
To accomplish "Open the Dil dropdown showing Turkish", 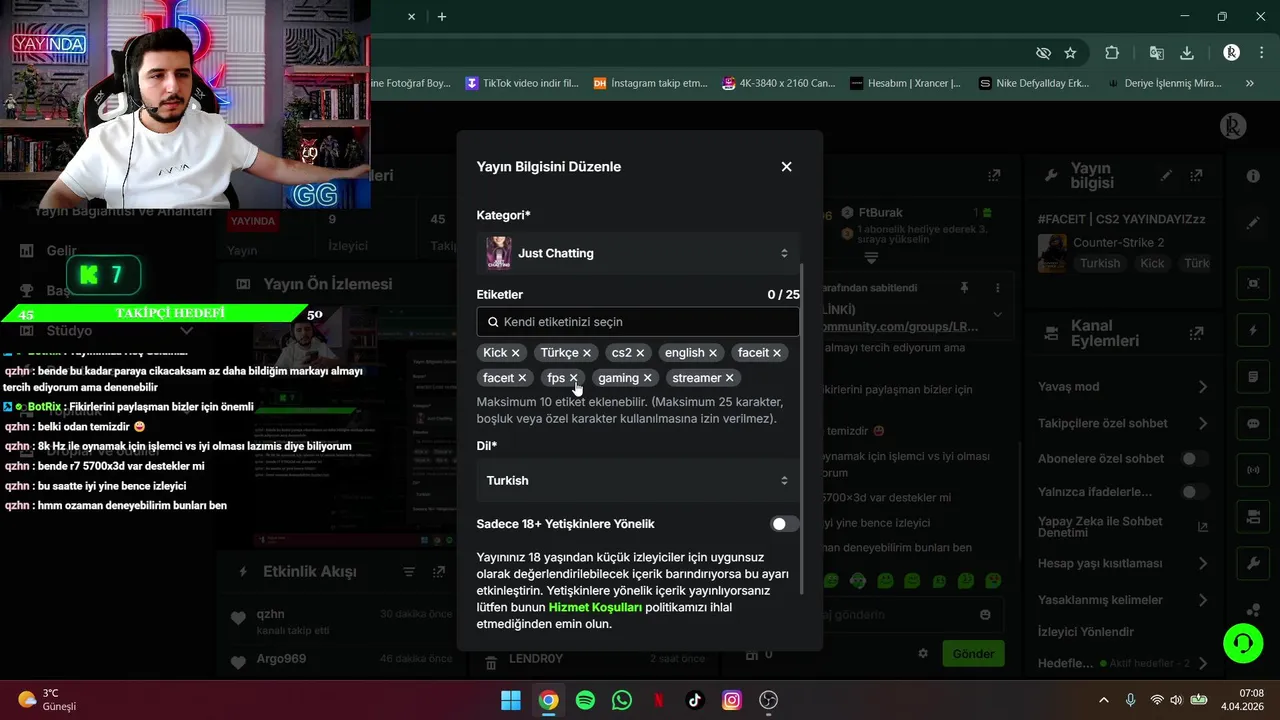I will coord(638,481).
